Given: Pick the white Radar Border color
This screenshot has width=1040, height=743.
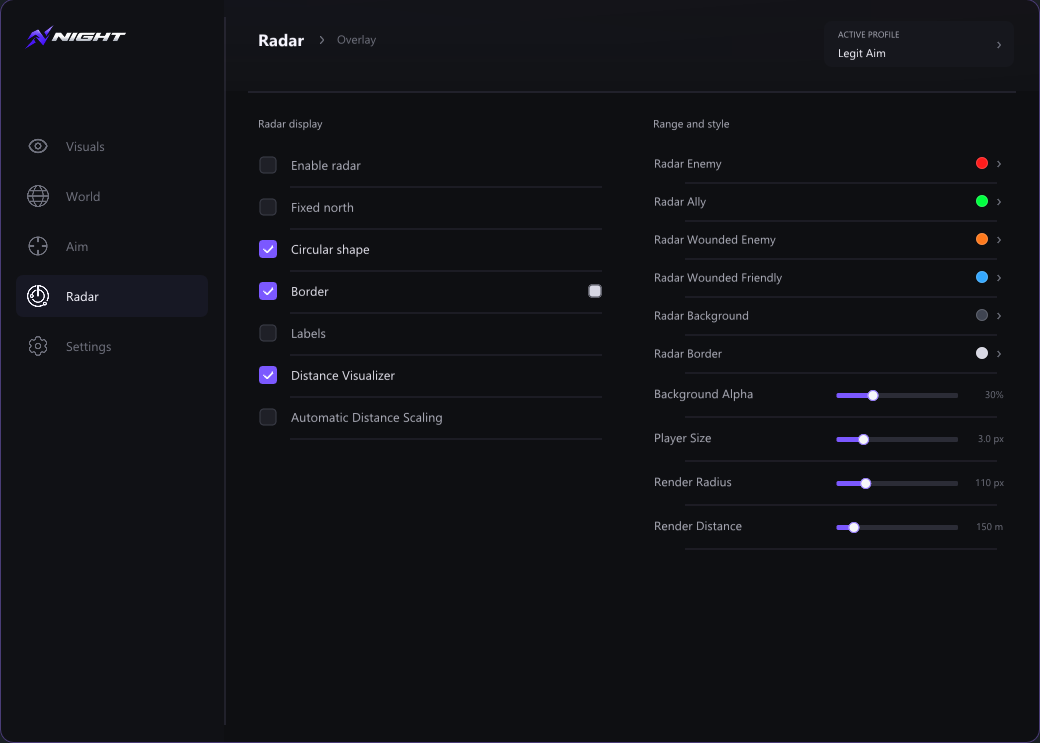Looking at the screenshot, I should pos(982,353).
